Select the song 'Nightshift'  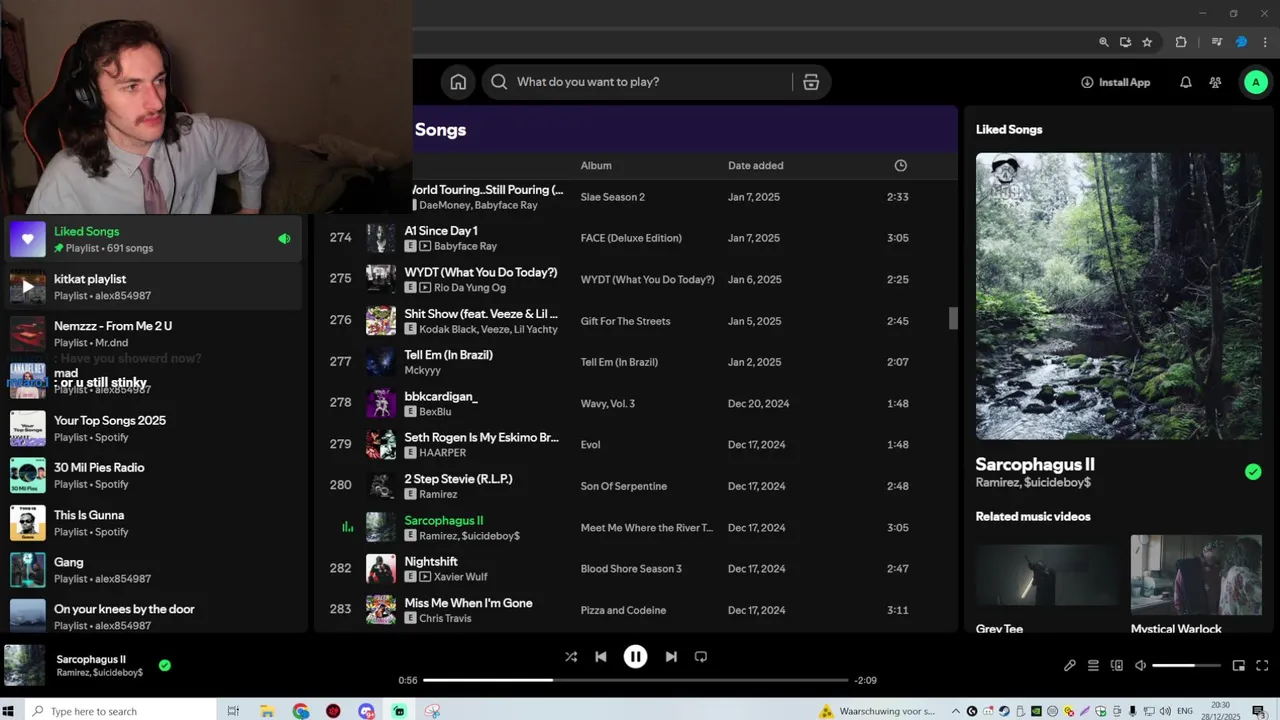[431, 562]
